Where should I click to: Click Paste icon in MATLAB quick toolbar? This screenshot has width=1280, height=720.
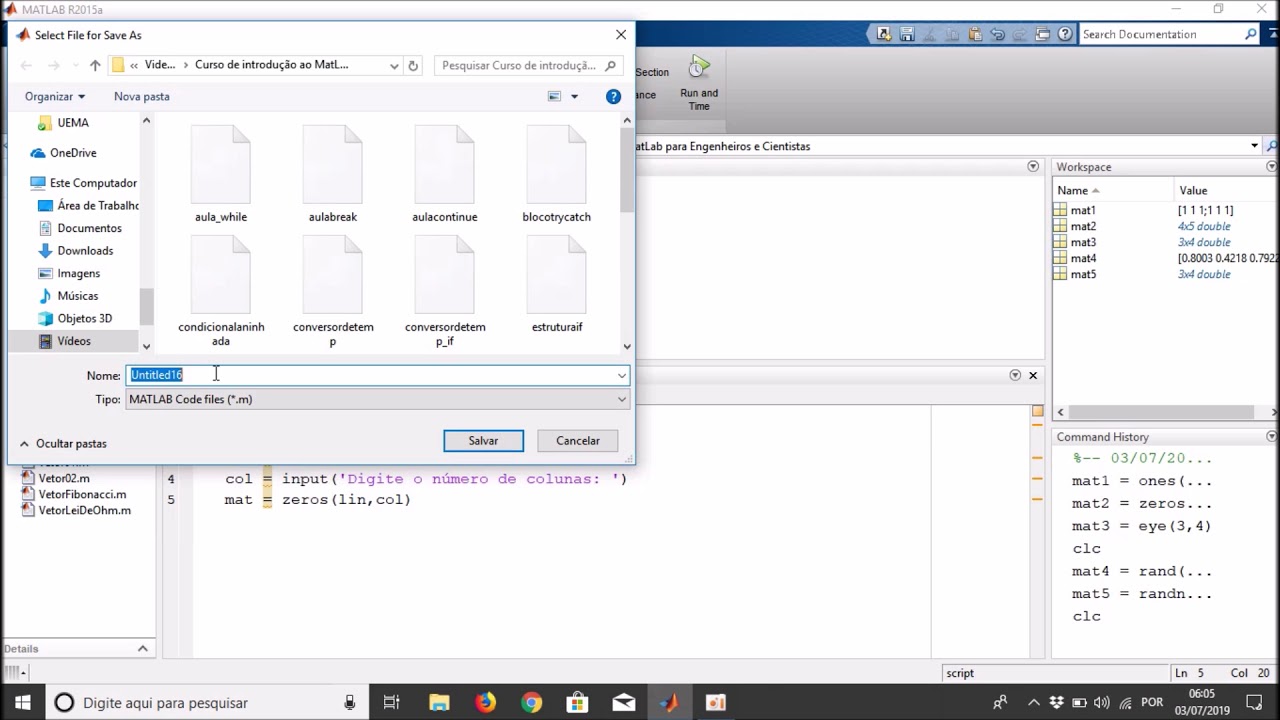pyautogui.click(x=974, y=34)
